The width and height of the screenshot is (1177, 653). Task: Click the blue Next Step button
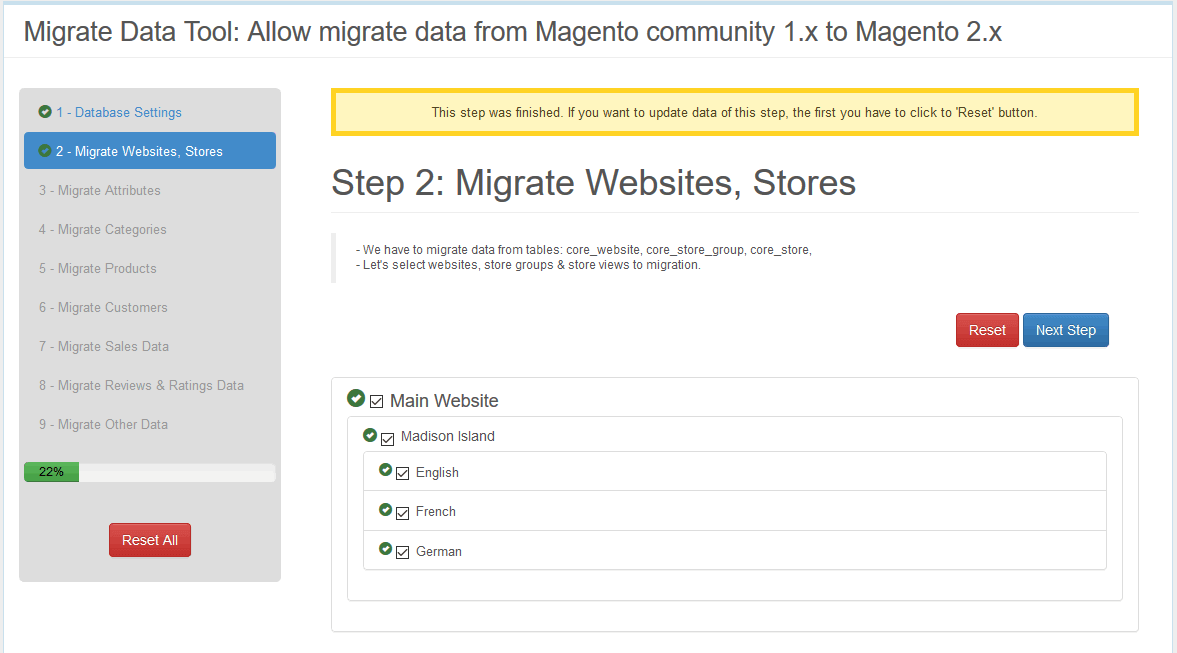(x=1065, y=330)
